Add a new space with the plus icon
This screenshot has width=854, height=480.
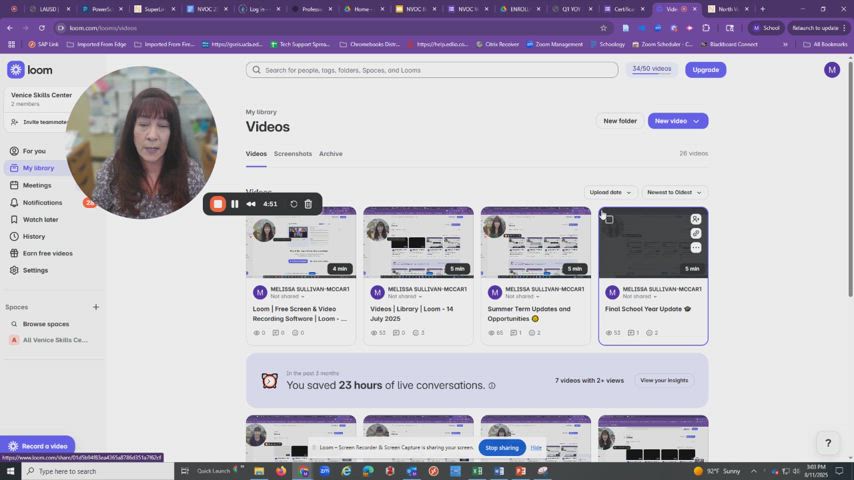[96, 307]
